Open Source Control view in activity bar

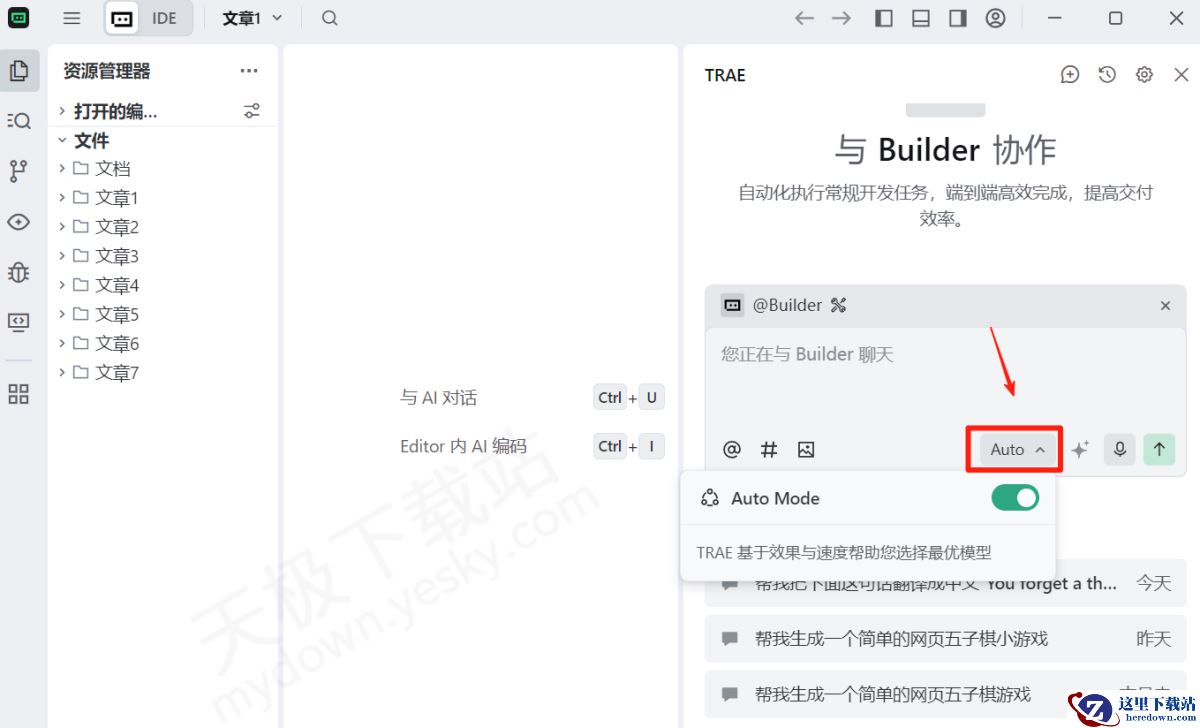click(19, 171)
